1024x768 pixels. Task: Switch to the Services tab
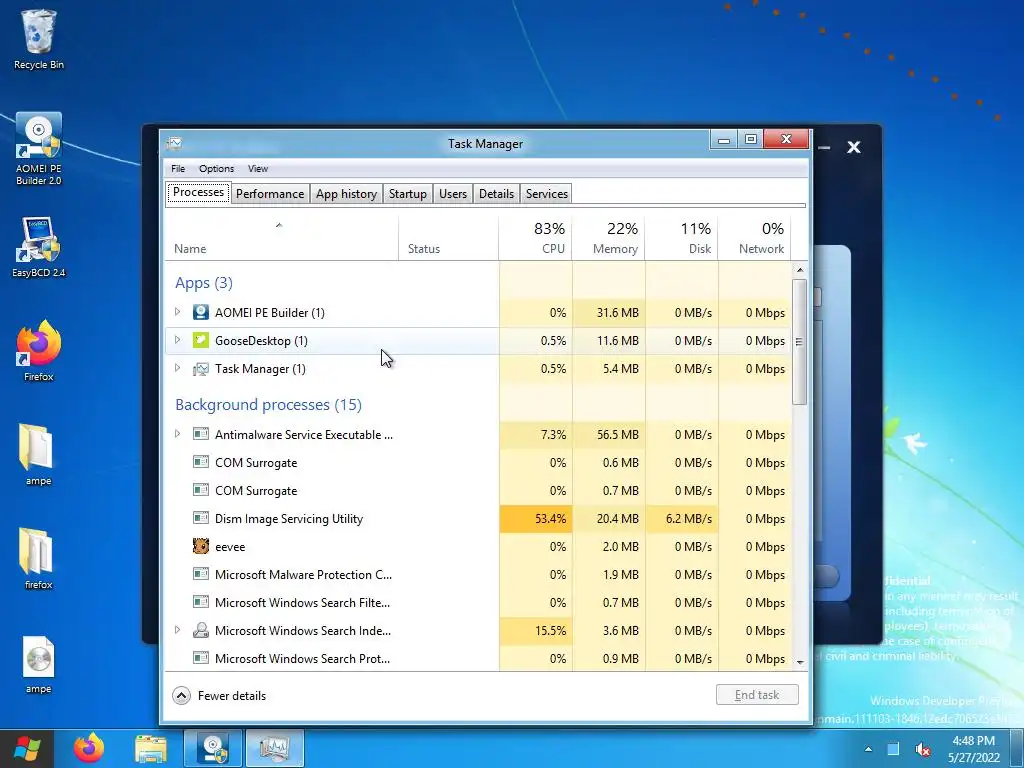(547, 194)
